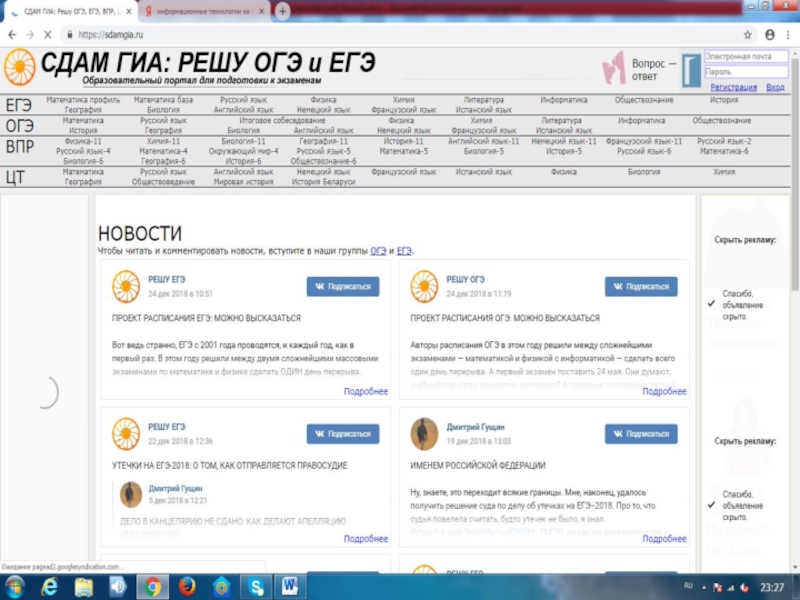Click the Электронная почта input field
Image resolution: width=800 pixels, height=600 pixels.
point(745,57)
